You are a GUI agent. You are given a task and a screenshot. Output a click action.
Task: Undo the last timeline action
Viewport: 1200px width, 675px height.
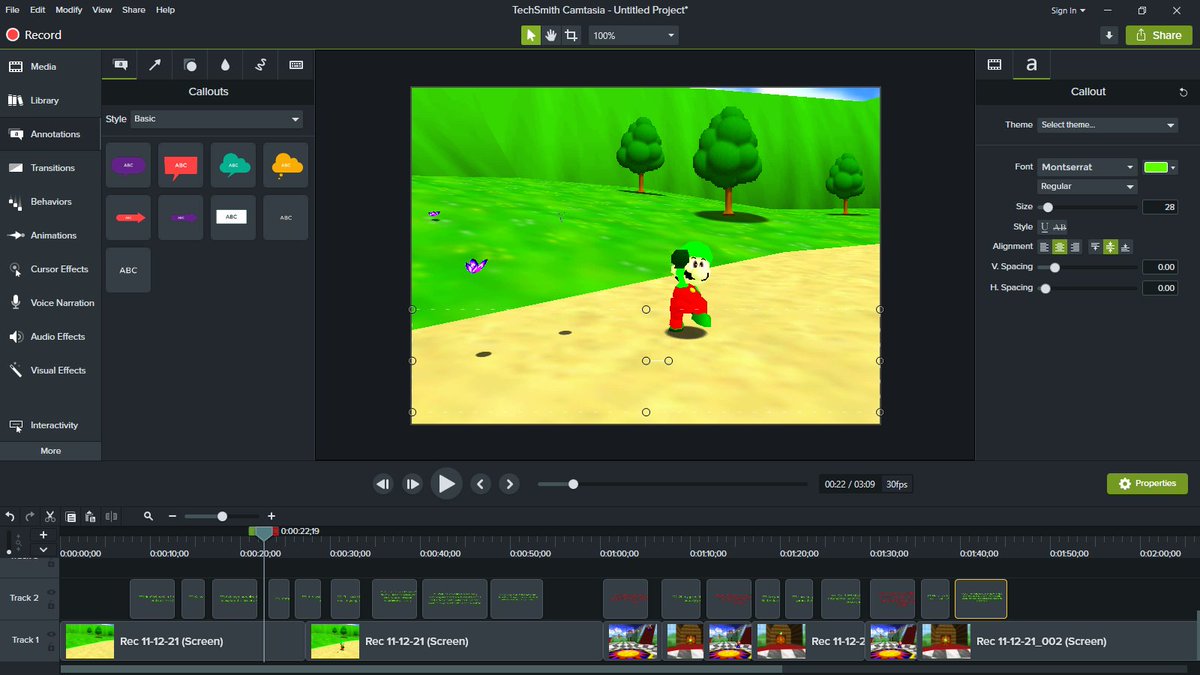(10, 516)
